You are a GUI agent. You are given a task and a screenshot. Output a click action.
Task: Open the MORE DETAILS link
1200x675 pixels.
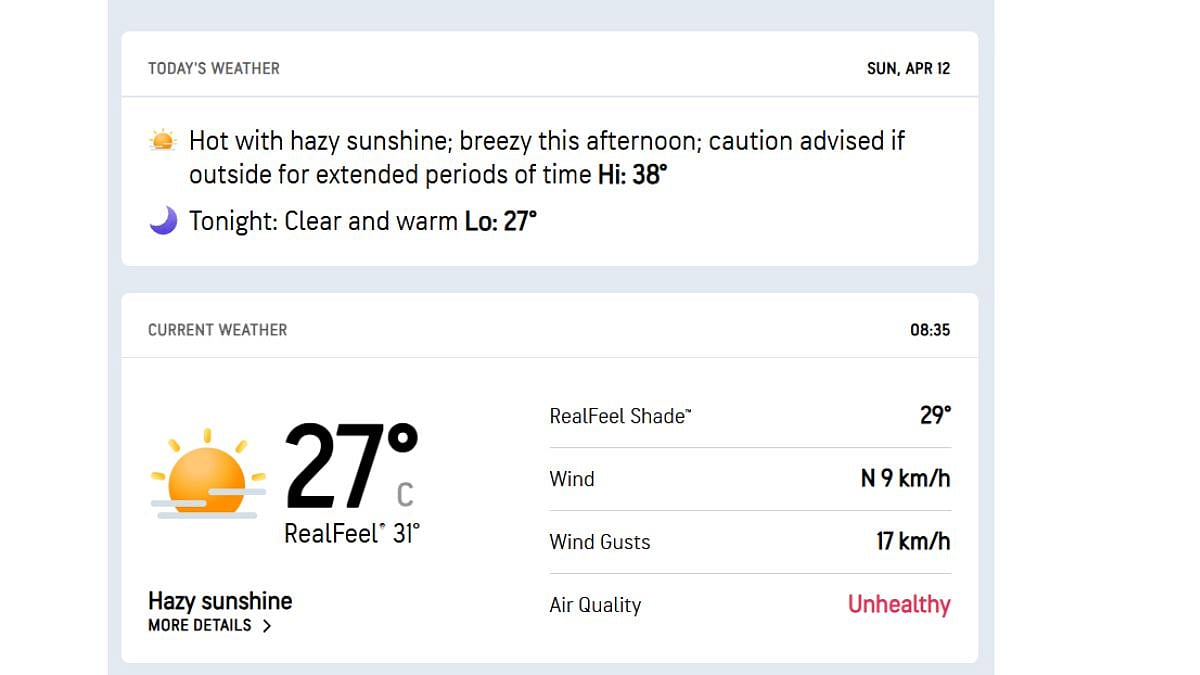(x=200, y=625)
